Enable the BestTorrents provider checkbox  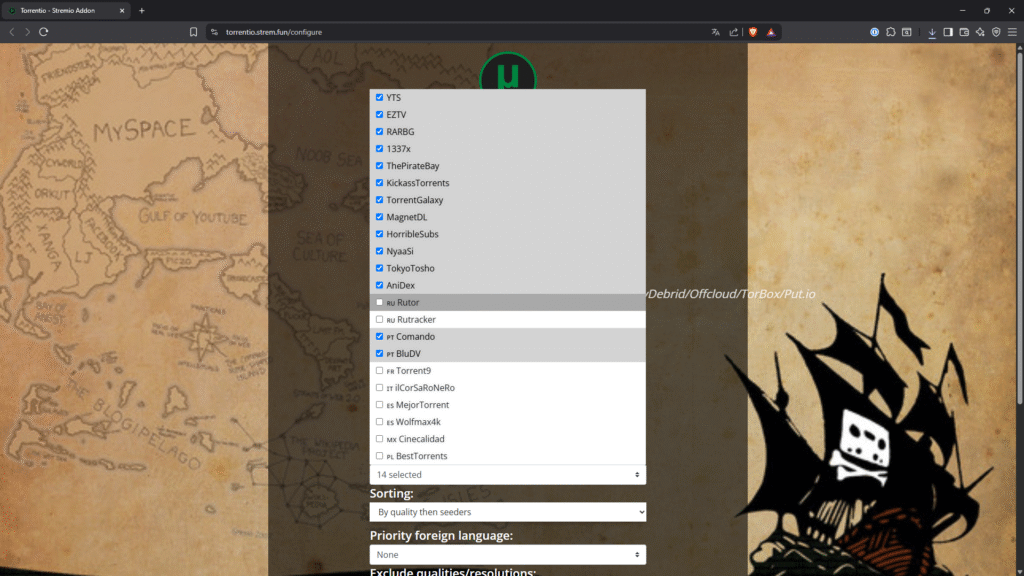[379, 456]
